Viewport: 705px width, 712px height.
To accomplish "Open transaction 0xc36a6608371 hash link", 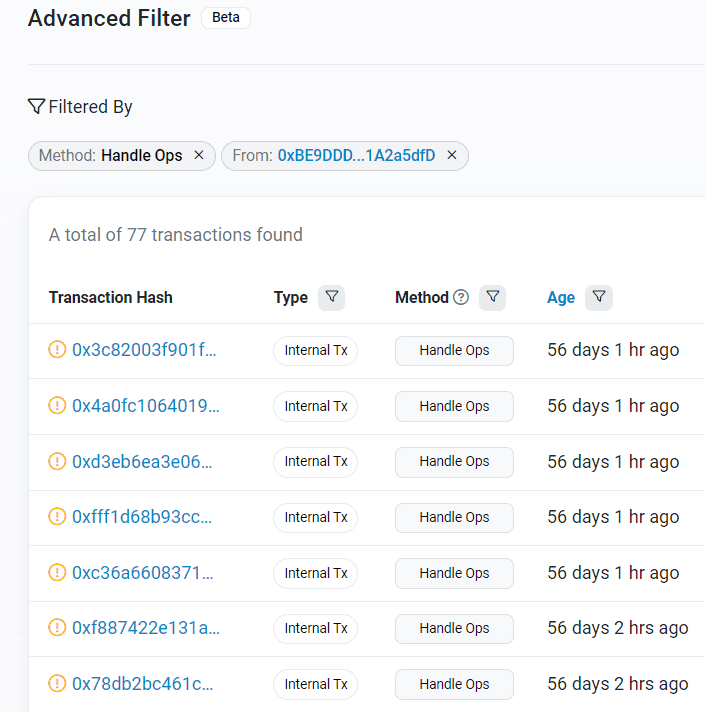I will (142, 573).
